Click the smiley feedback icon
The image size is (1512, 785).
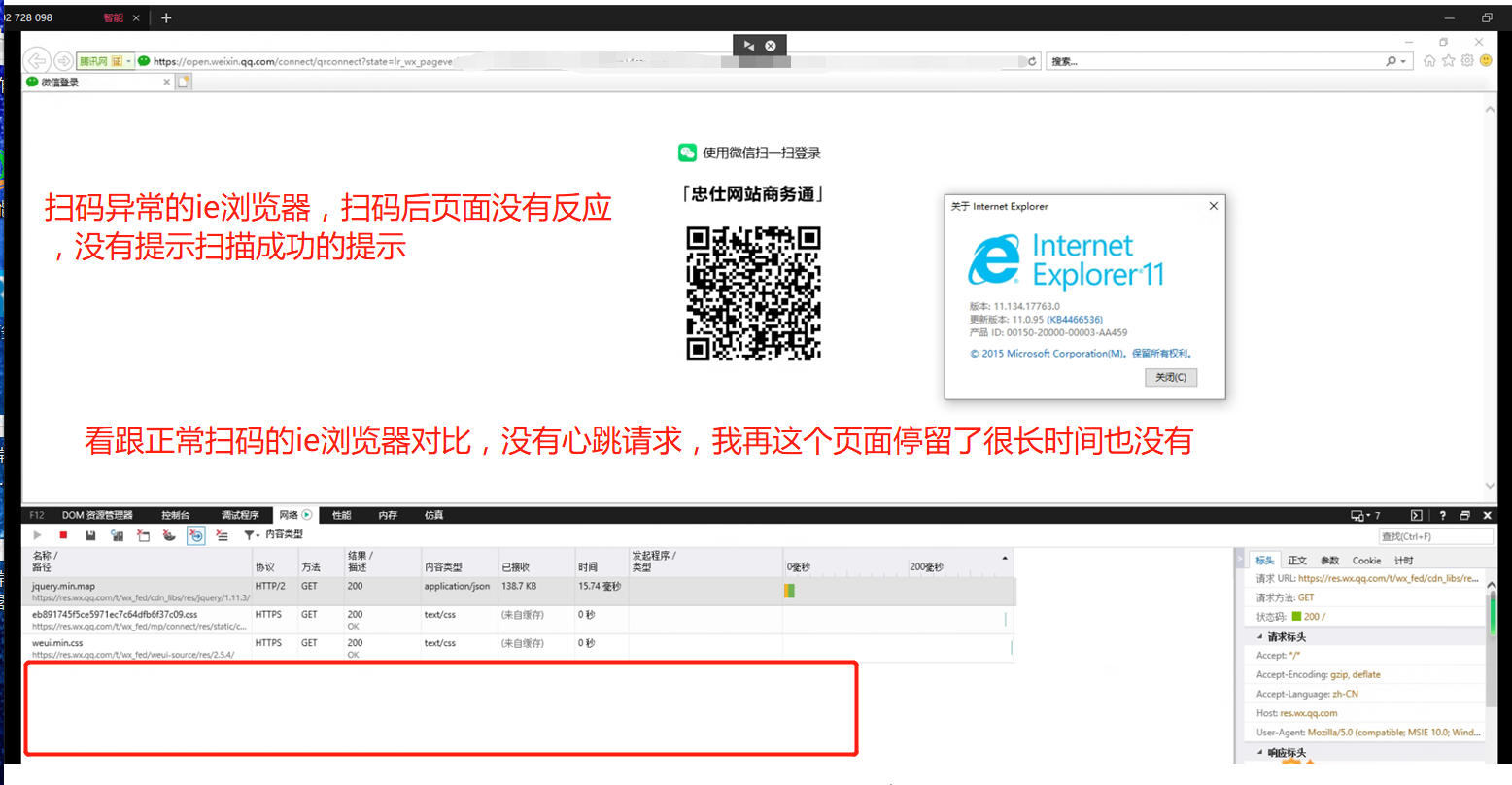click(1486, 60)
